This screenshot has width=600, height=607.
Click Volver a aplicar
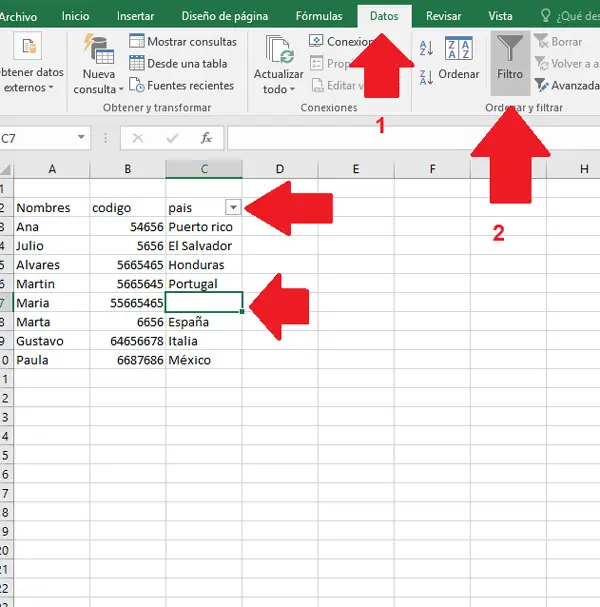pyautogui.click(x=567, y=63)
